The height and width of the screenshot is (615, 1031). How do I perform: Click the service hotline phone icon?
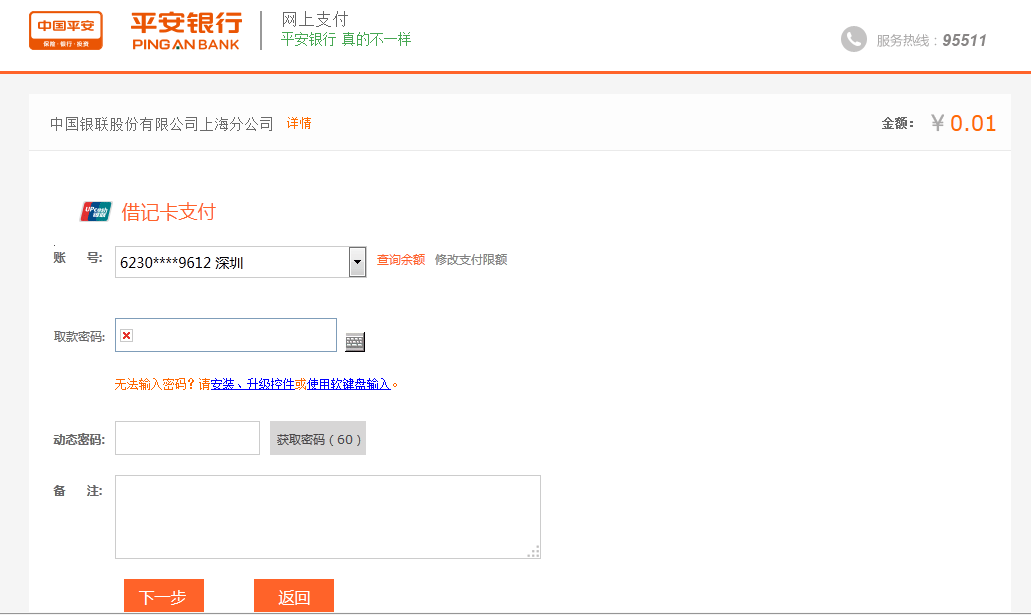[853, 39]
